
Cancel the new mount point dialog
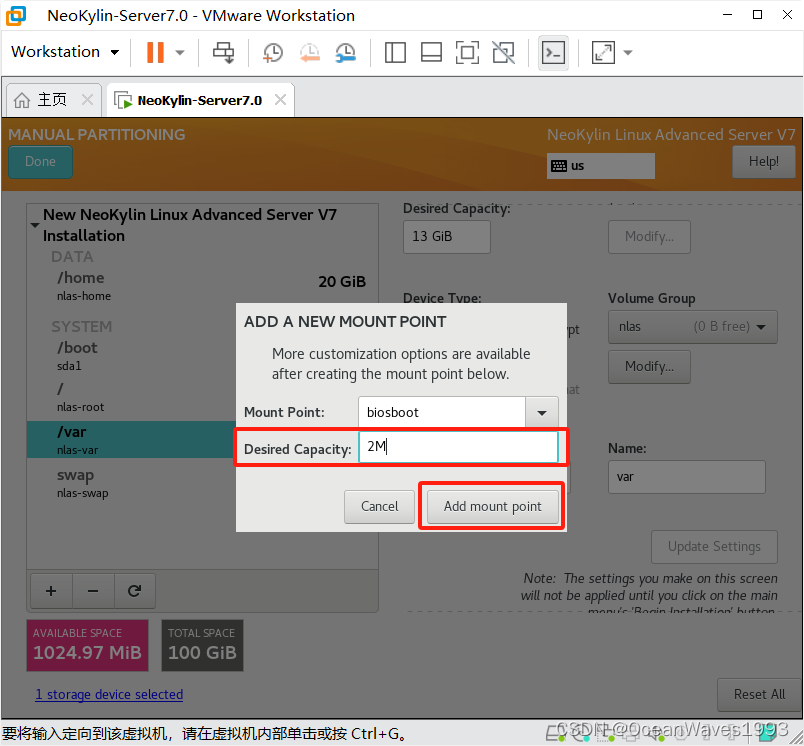[379, 507]
